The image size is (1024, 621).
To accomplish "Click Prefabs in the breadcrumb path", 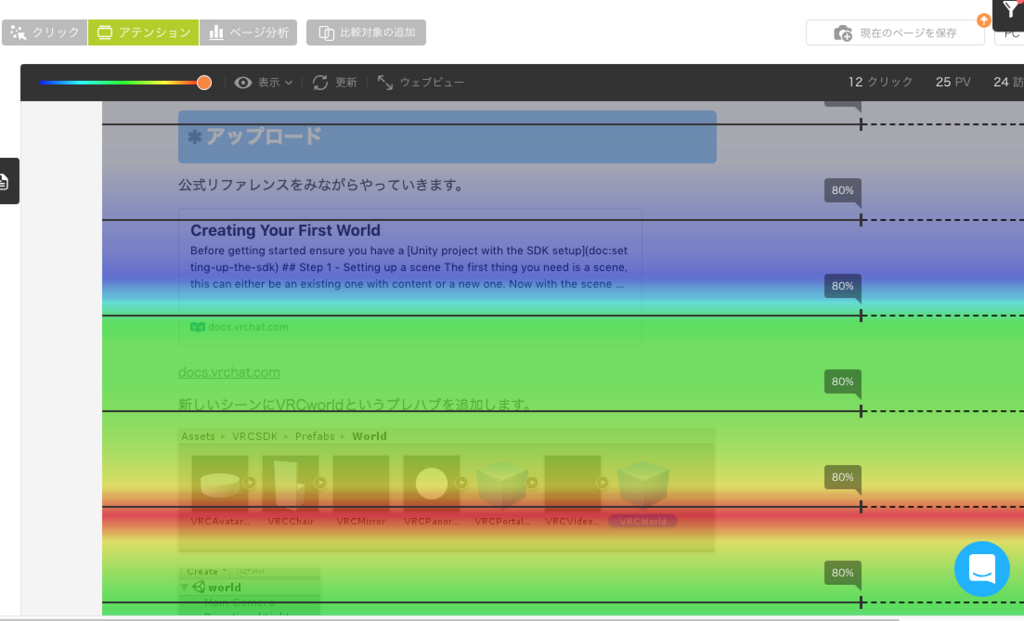I will coord(314,436).
